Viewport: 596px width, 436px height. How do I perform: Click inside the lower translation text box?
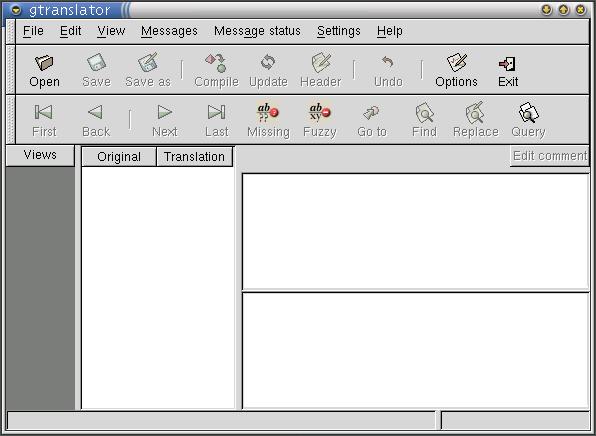click(x=416, y=351)
